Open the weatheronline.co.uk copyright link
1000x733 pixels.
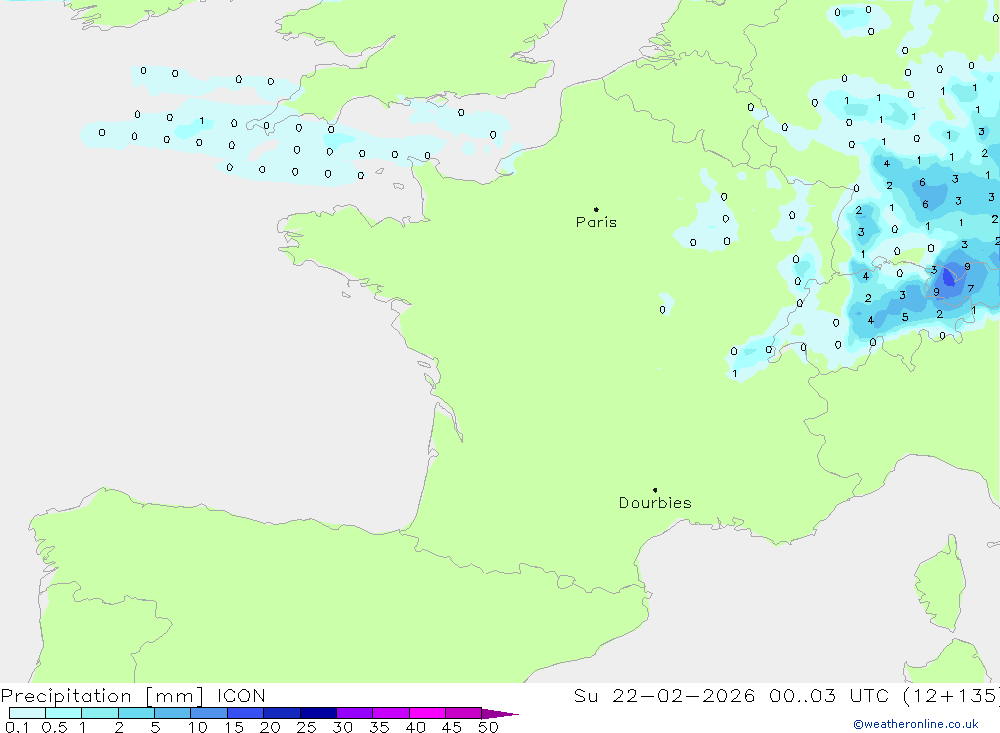[916, 724]
